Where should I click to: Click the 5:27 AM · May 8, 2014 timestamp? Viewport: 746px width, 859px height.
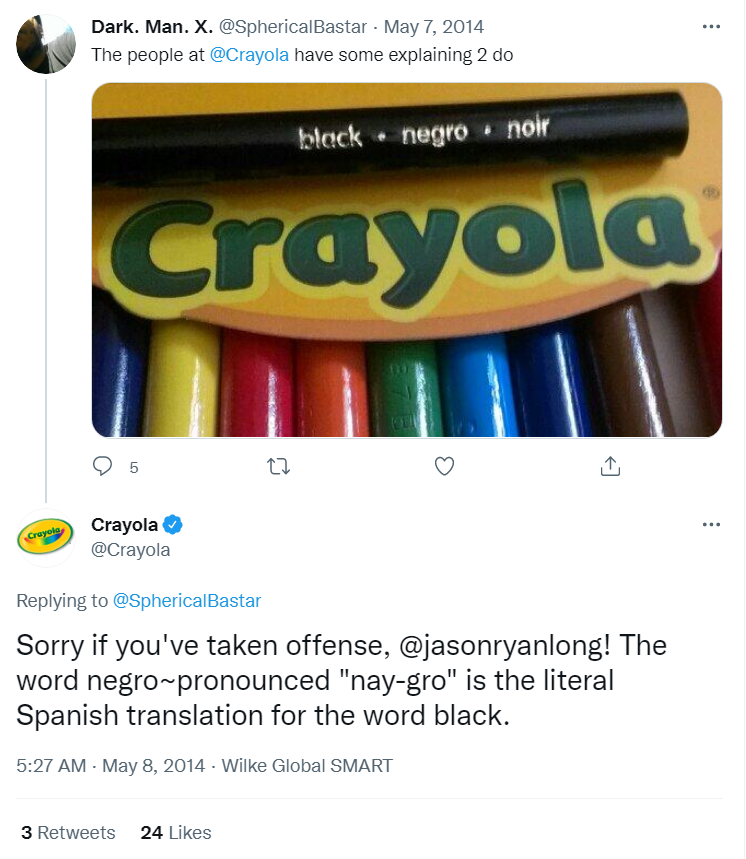tap(110, 766)
